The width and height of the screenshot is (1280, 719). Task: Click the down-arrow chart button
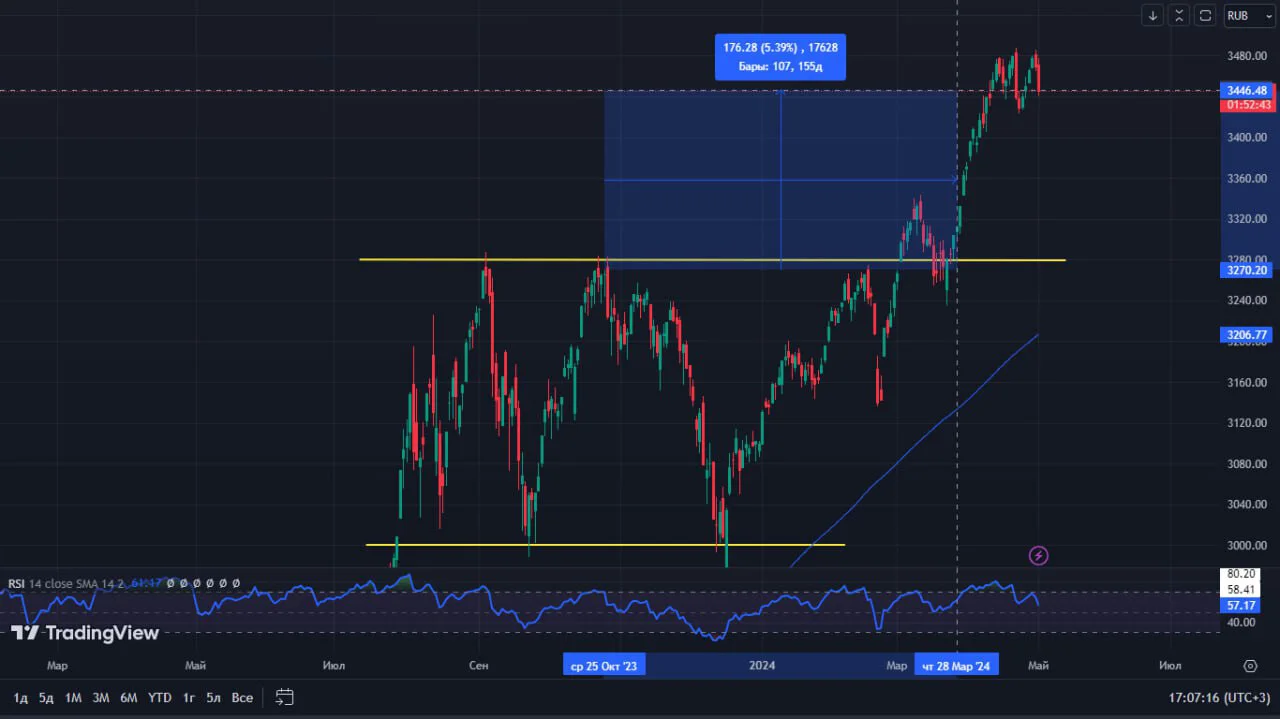tap(1153, 15)
